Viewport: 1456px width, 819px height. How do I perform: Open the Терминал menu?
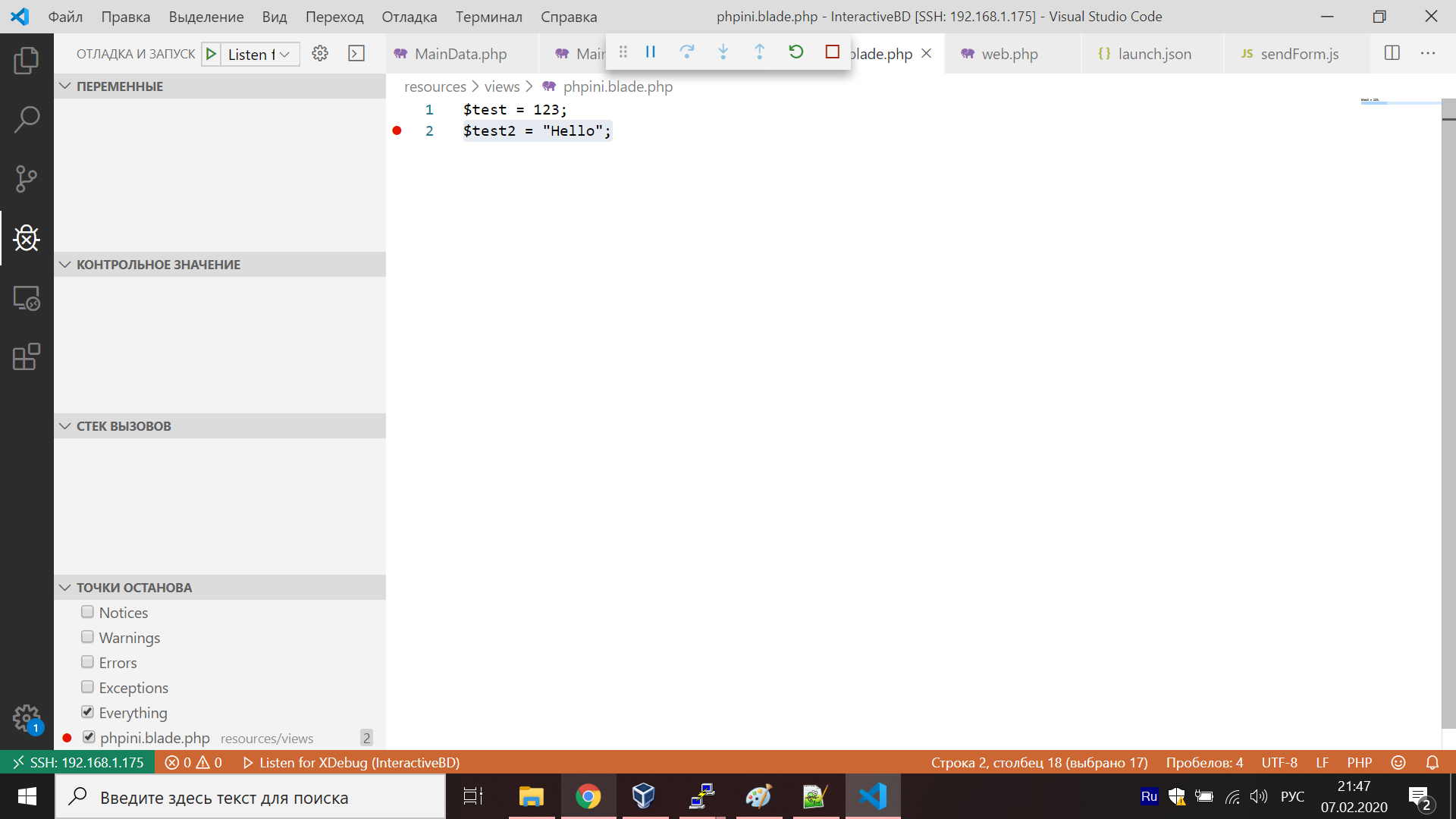pyautogui.click(x=489, y=17)
